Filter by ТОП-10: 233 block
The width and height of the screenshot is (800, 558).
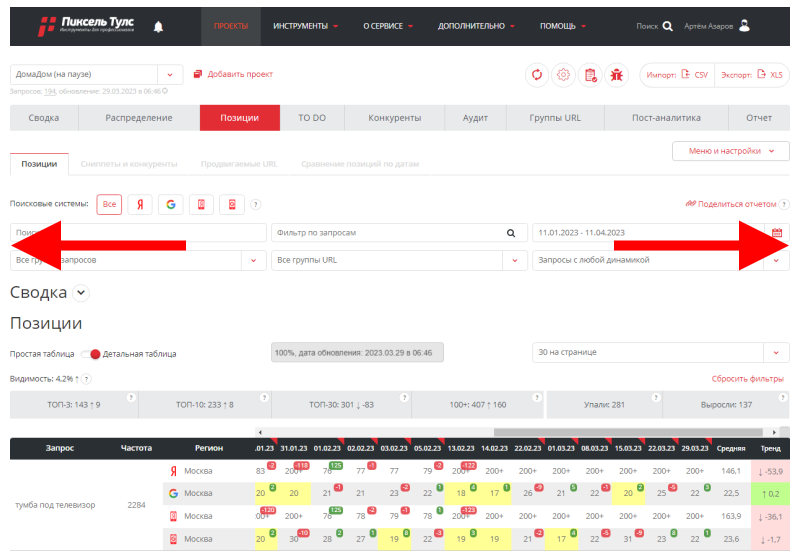pyautogui.click(x=205, y=405)
